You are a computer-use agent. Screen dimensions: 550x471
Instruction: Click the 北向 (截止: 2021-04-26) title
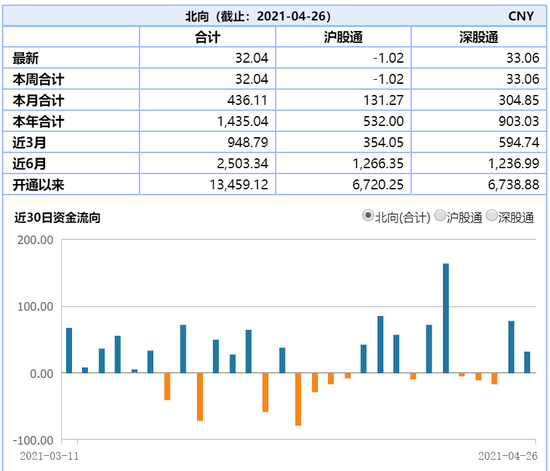point(258,16)
